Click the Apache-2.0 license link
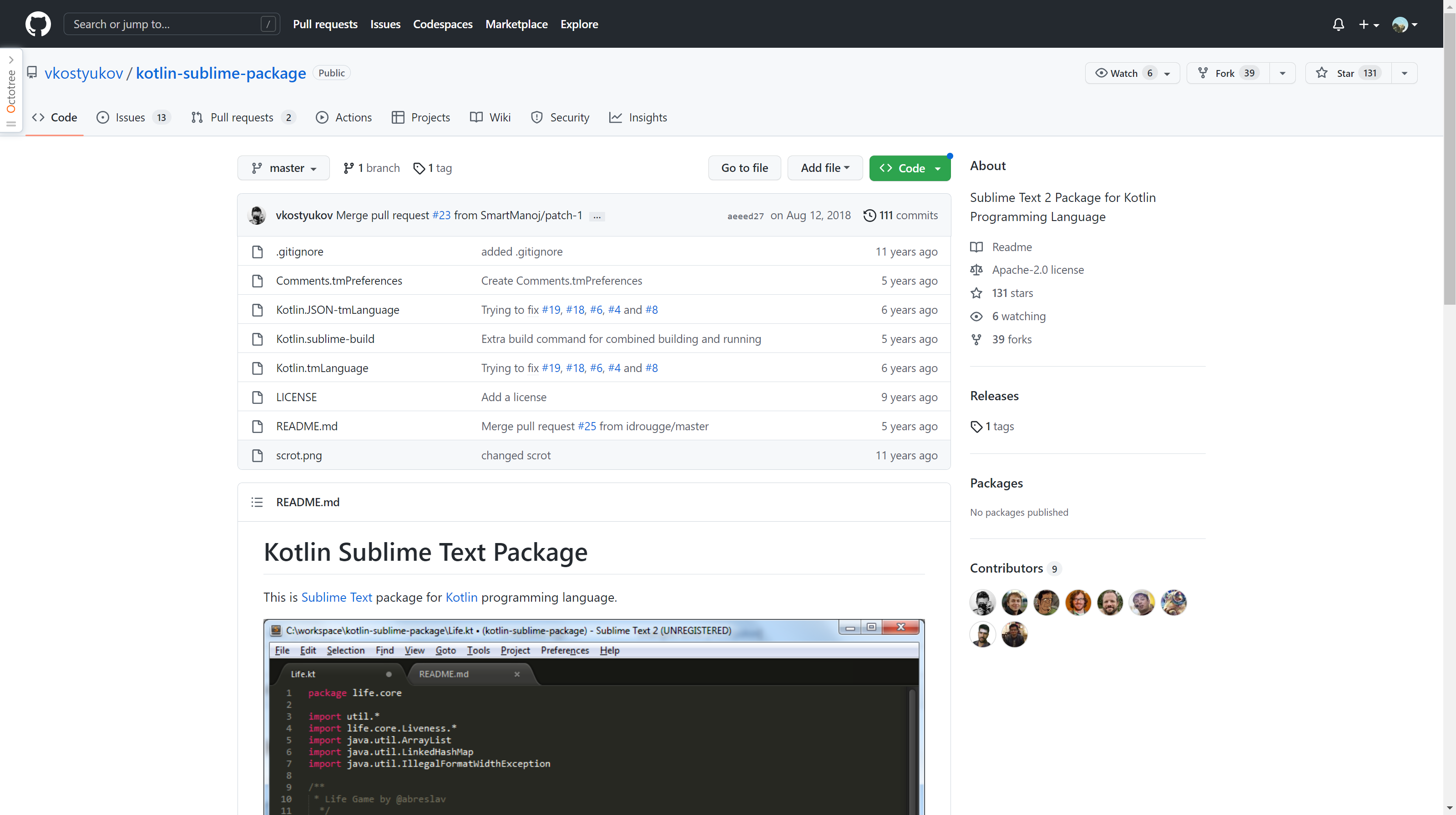Screen dimensions: 1456x815 click(1038, 270)
